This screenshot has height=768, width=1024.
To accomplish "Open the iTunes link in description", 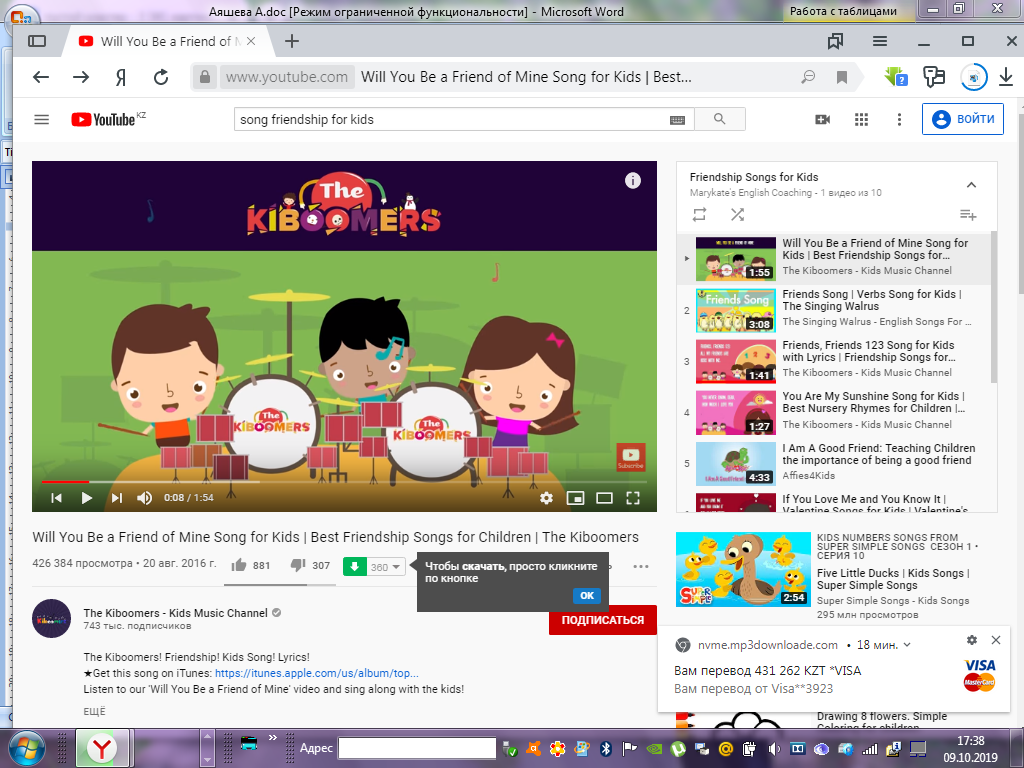I will (317, 673).
